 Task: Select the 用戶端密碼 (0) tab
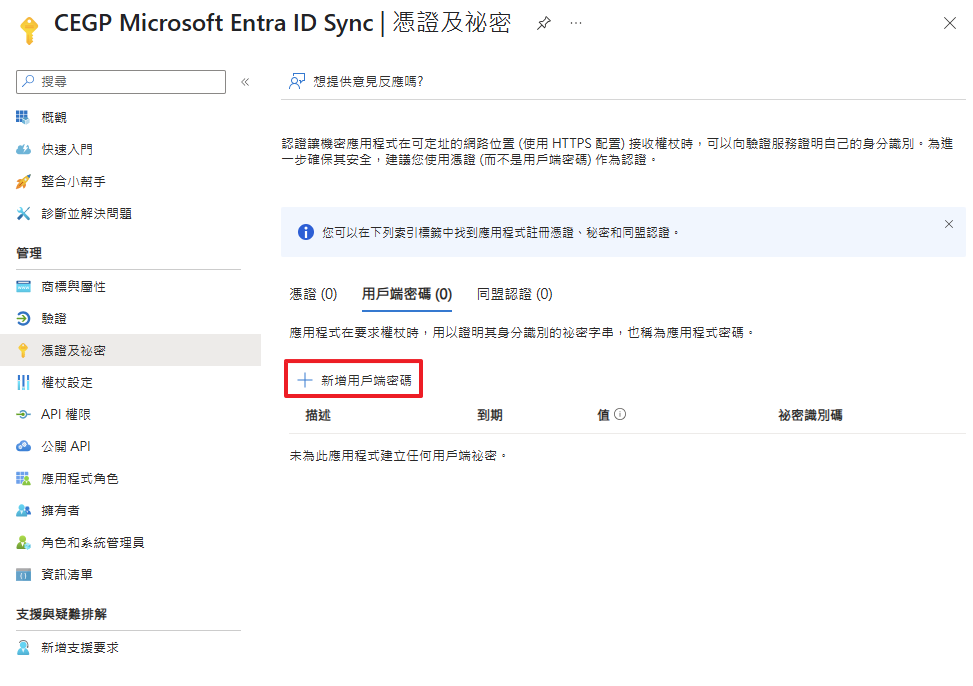(x=406, y=294)
